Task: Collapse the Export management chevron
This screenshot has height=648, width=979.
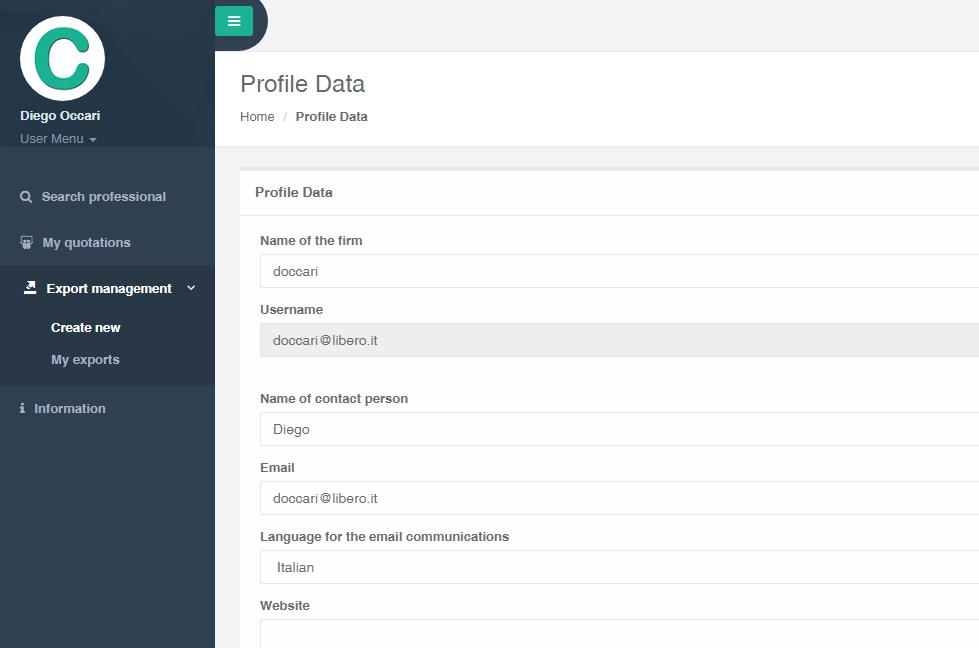Action: click(x=191, y=288)
